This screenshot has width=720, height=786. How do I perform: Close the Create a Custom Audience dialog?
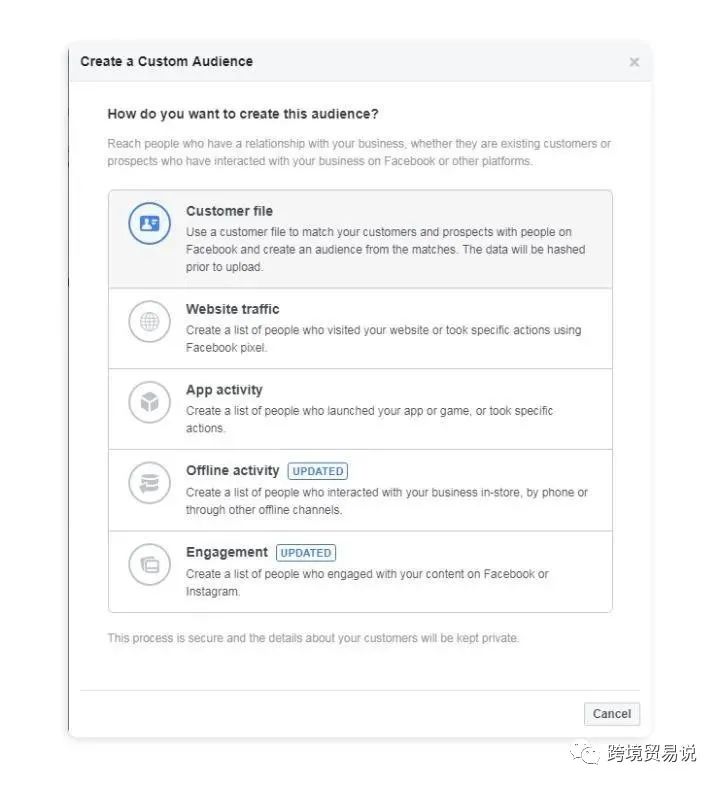pos(634,62)
